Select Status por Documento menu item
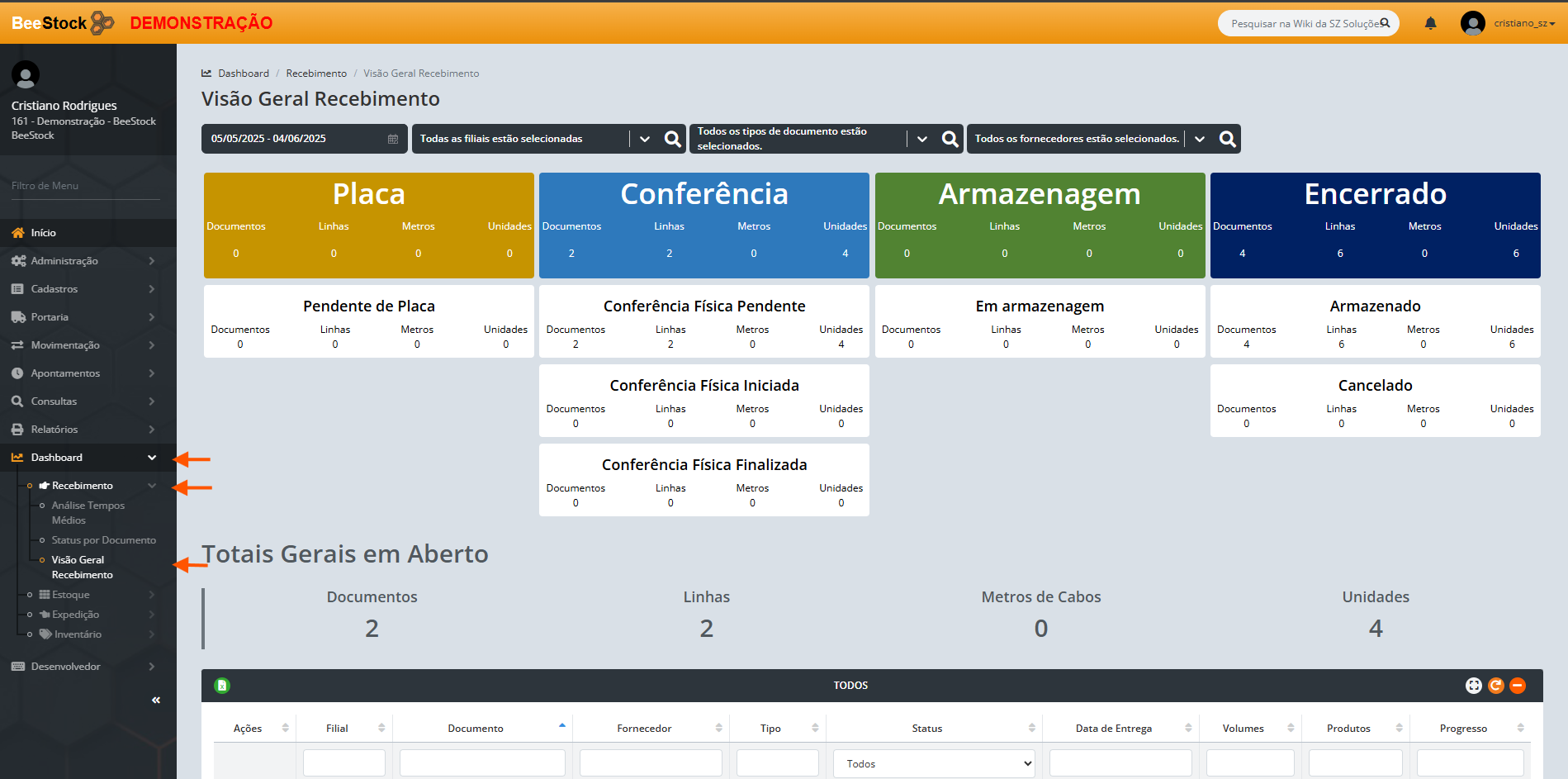 103,540
